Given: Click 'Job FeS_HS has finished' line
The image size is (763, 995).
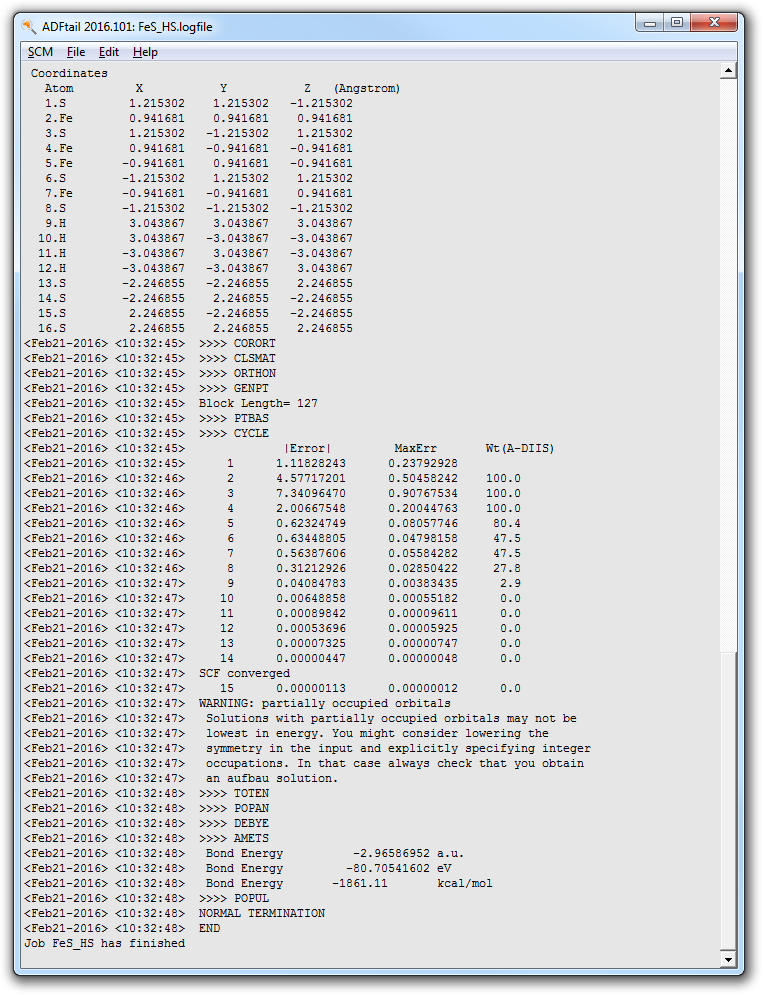Looking at the screenshot, I should pos(105,944).
